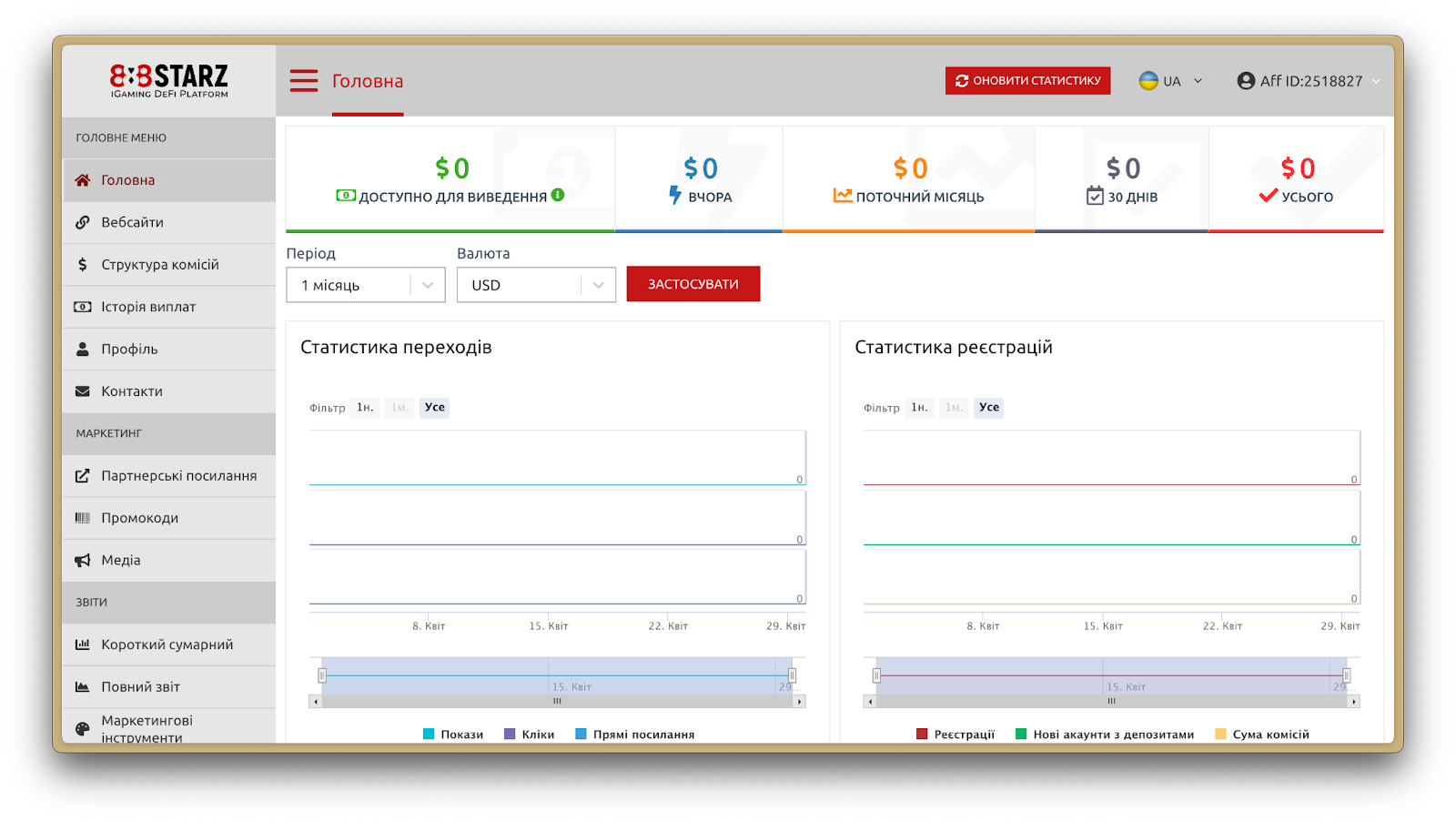Click right range handle of transitions navigator
This screenshot has height=822, width=1456.
point(792,675)
